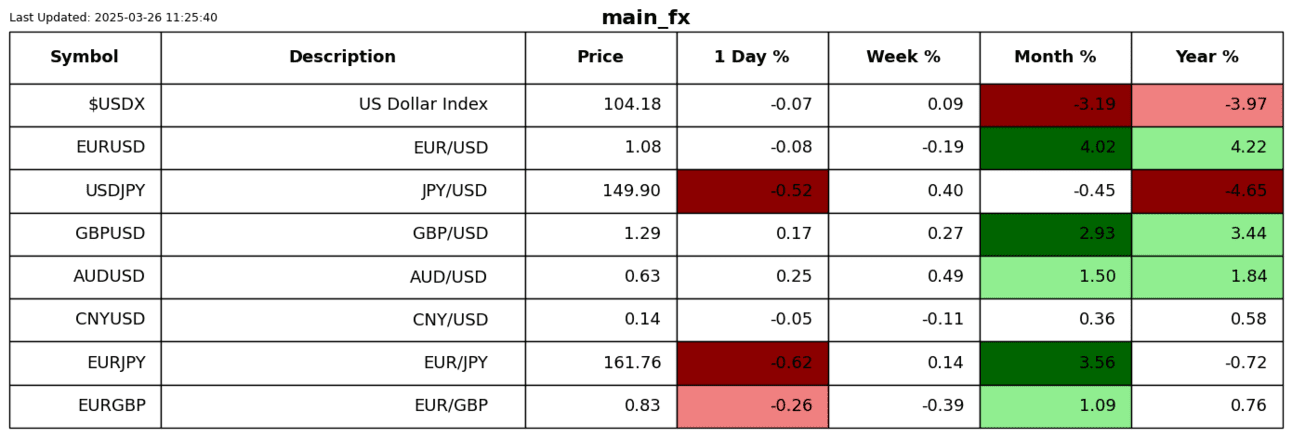Select the Price column header
This screenshot has width=1292, height=437.
click(x=600, y=57)
